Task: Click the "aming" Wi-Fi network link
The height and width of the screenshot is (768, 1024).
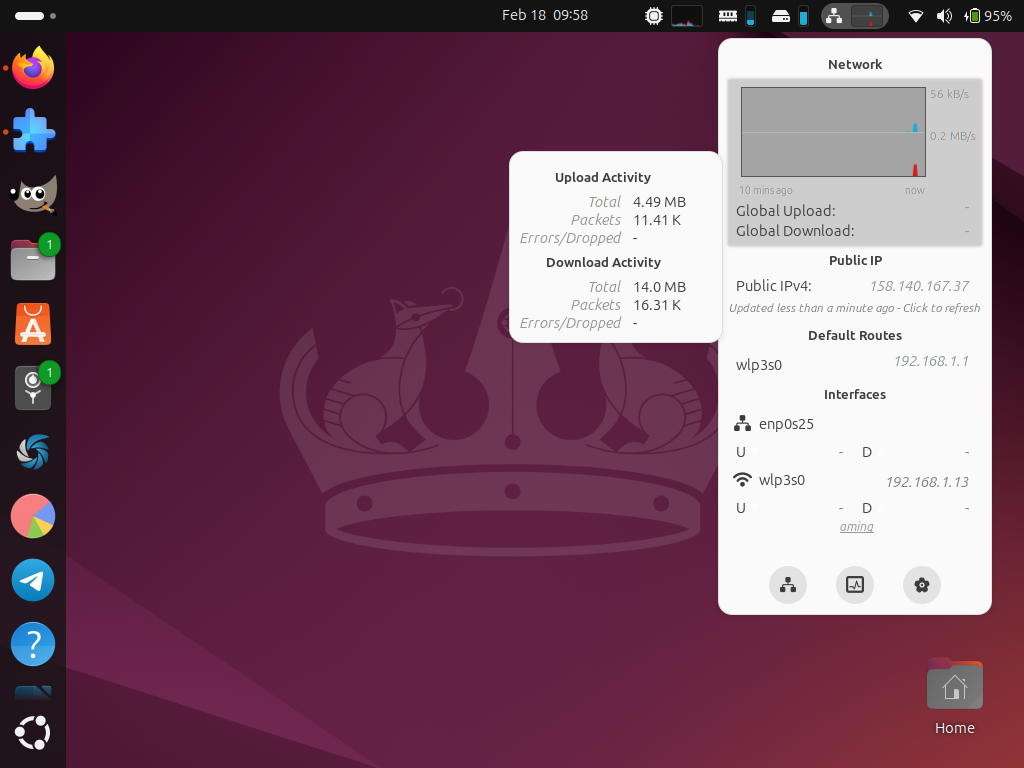Action: [856, 526]
